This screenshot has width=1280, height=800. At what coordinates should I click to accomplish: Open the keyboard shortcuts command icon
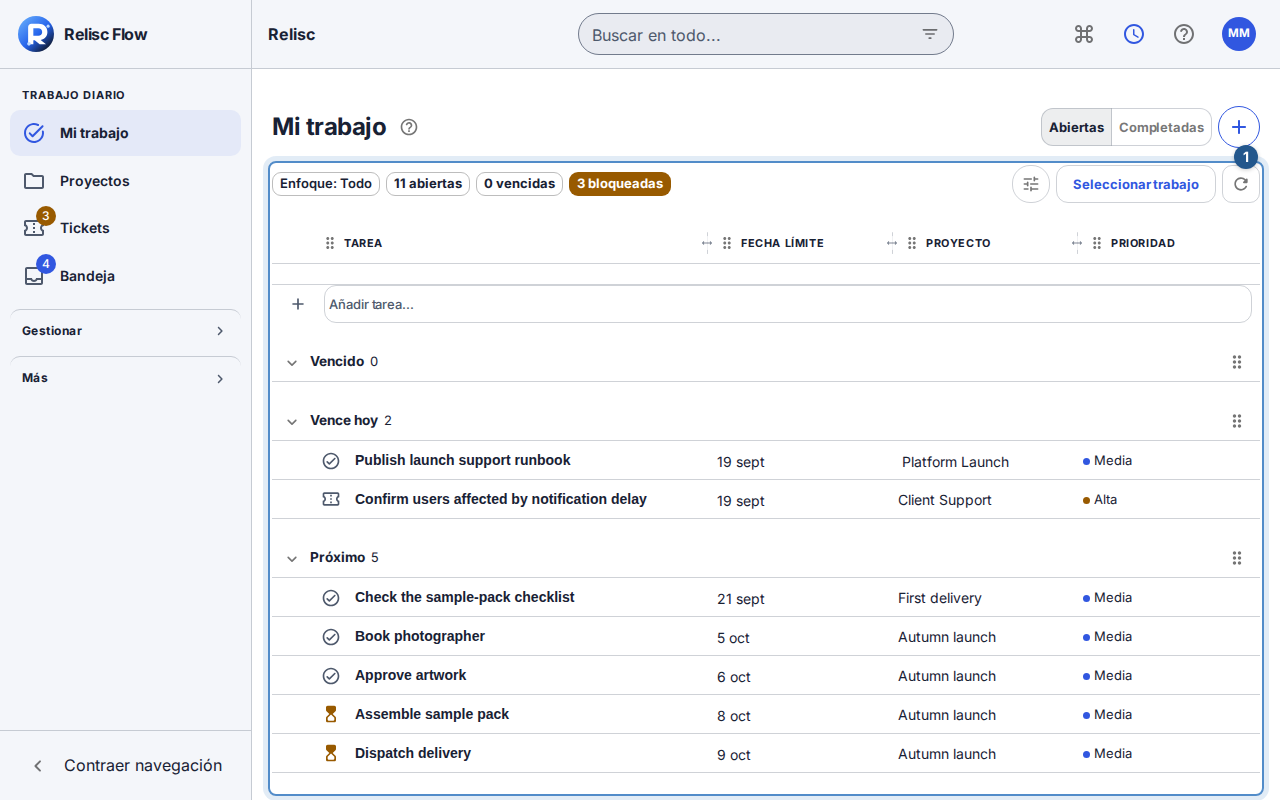click(1084, 34)
